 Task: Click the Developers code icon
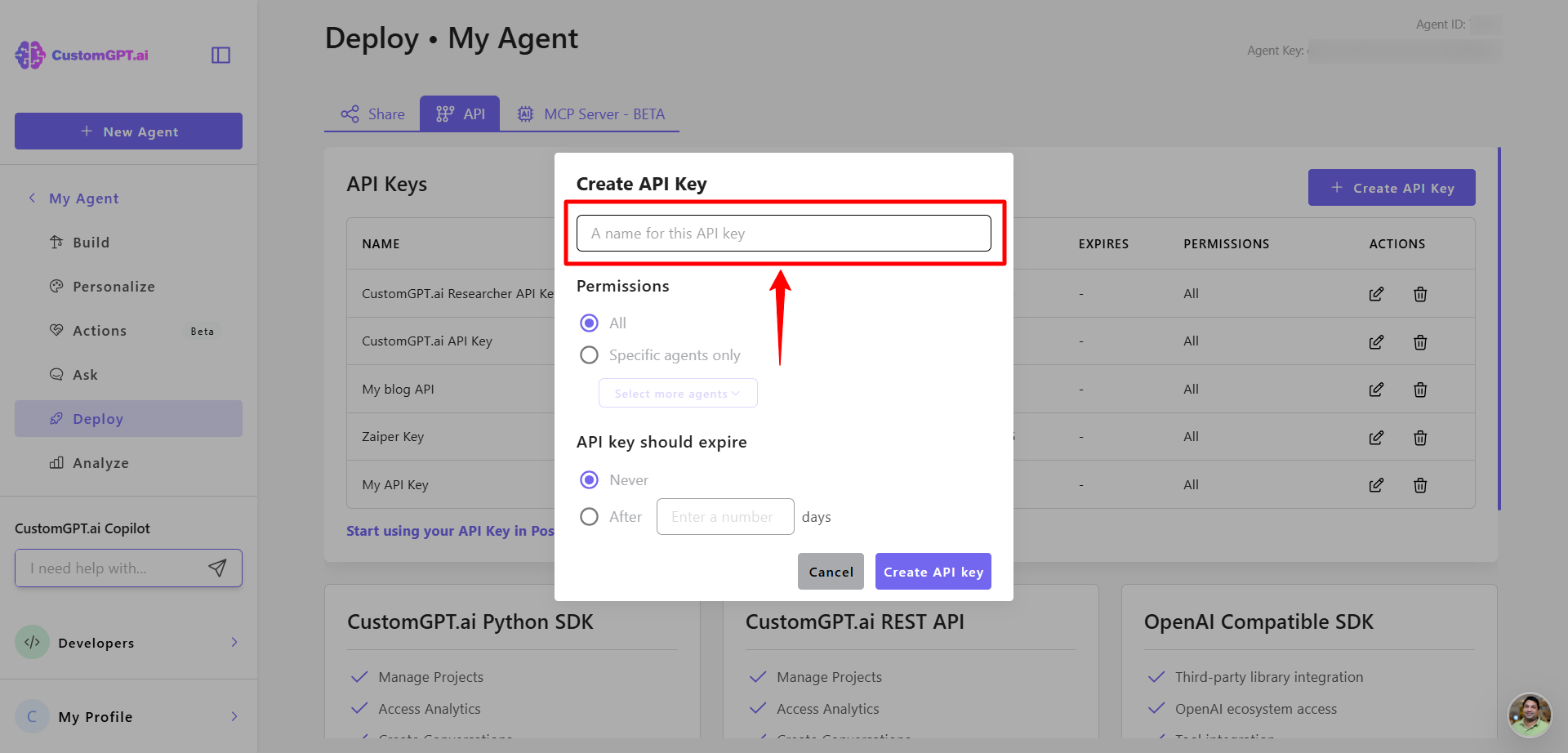pos(32,642)
